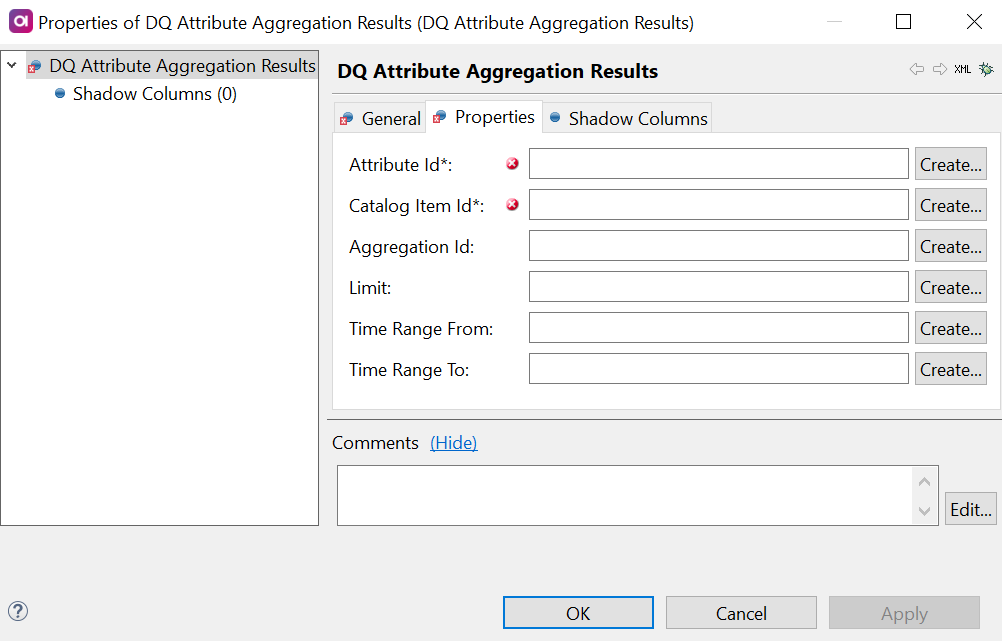This screenshot has width=1002, height=641.
Task: Switch to the General tab
Action: 380,118
